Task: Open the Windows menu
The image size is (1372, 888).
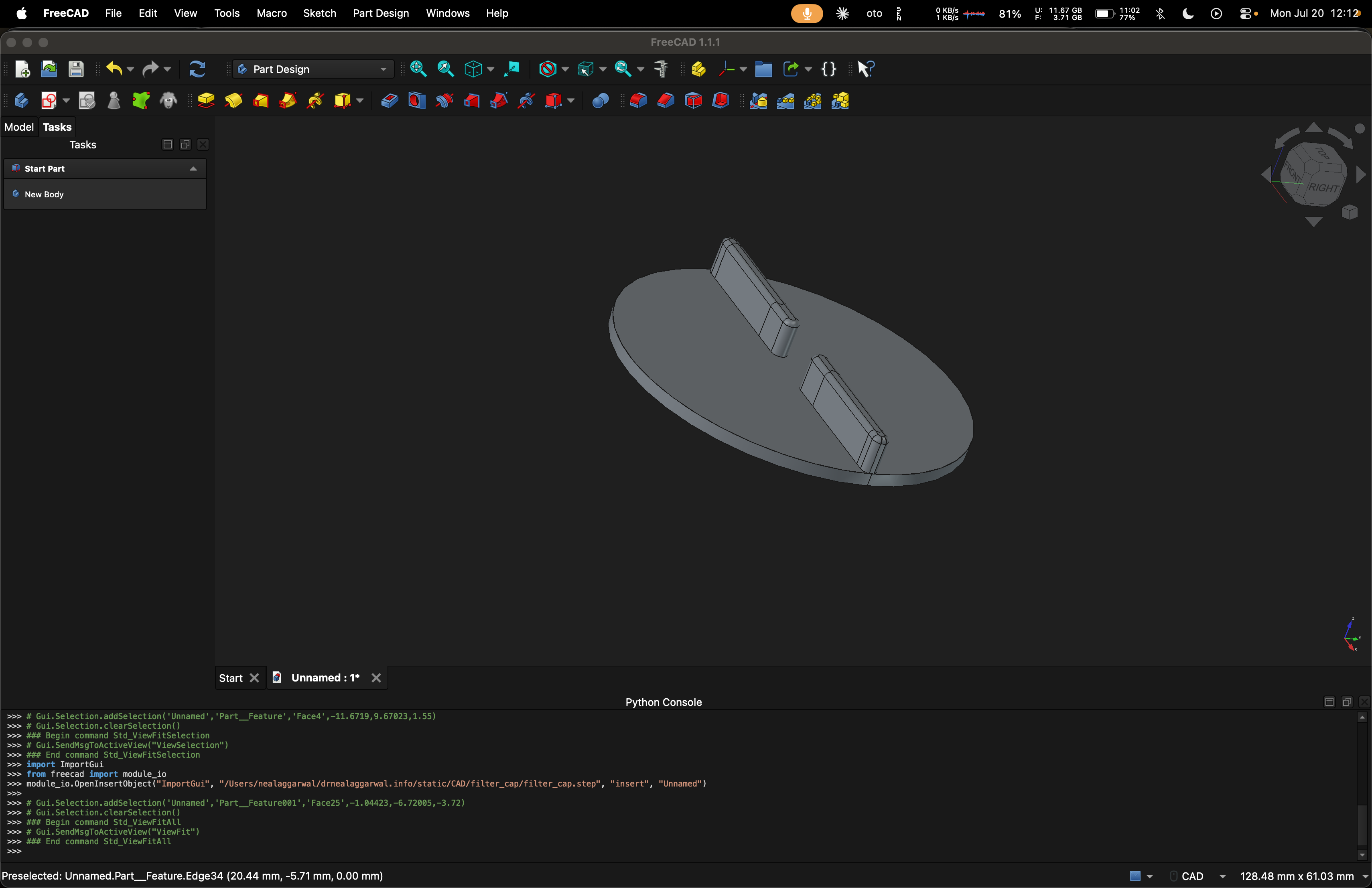Action: pos(447,13)
